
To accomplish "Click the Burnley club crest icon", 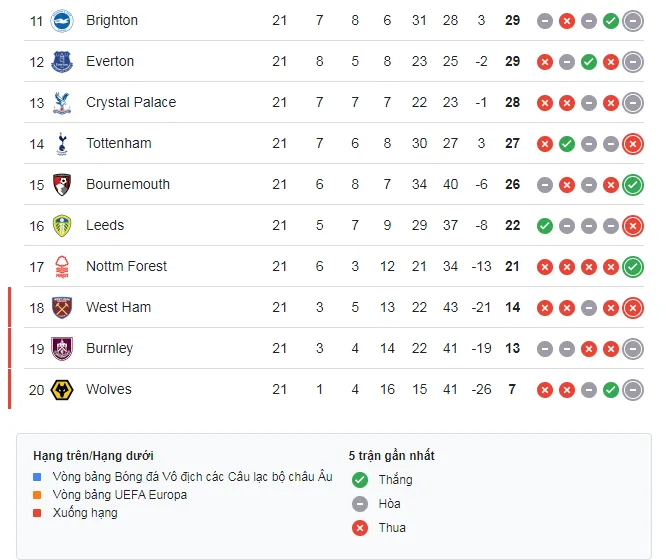I will [62, 348].
